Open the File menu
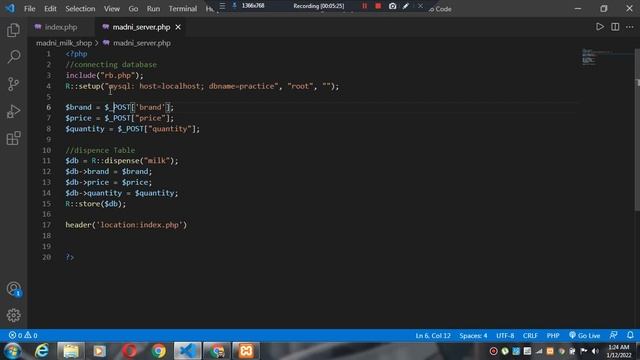640x360 pixels. point(29,9)
